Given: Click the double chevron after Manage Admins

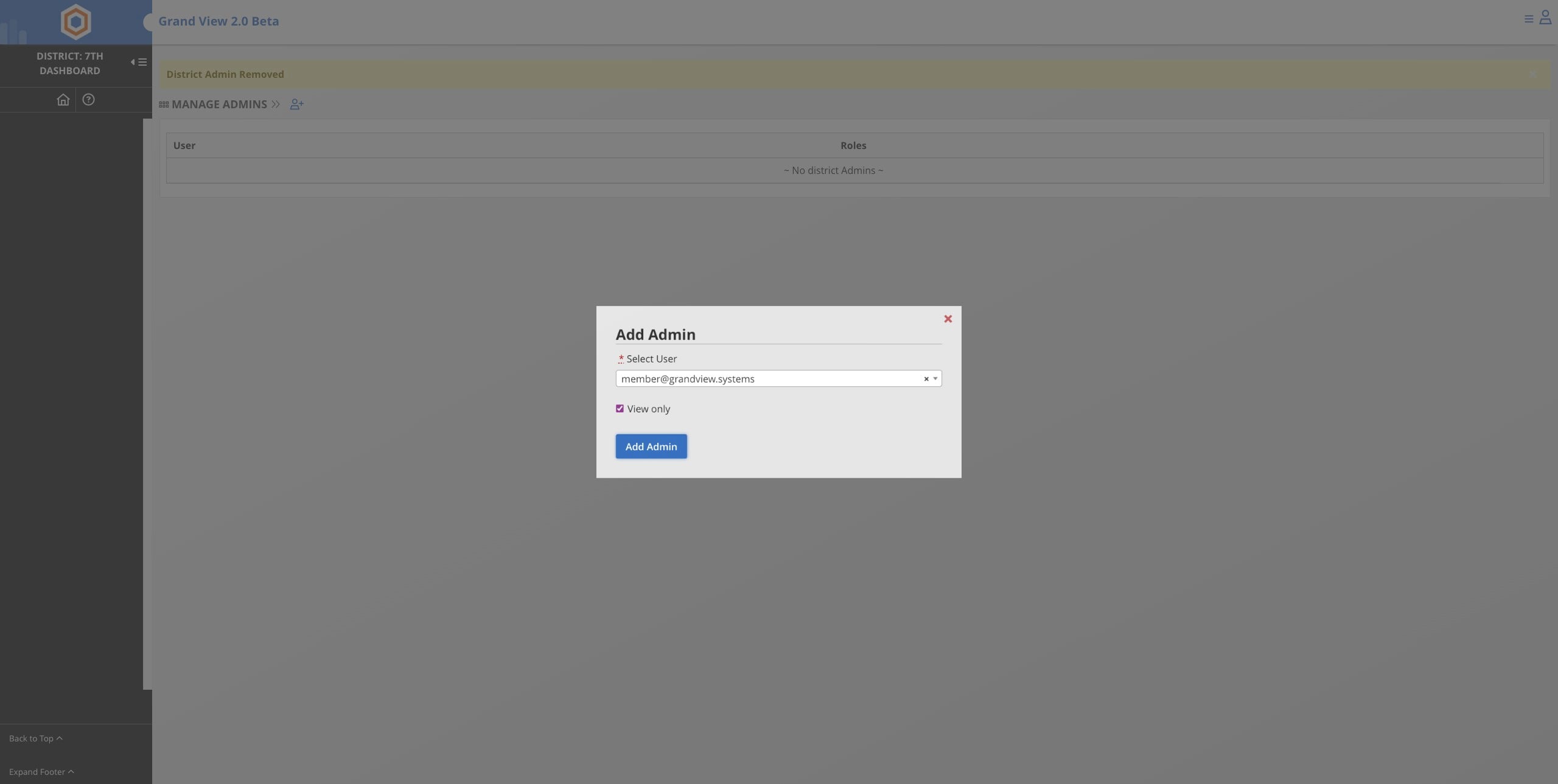Looking at the screenshot, I should coord(276,105).
